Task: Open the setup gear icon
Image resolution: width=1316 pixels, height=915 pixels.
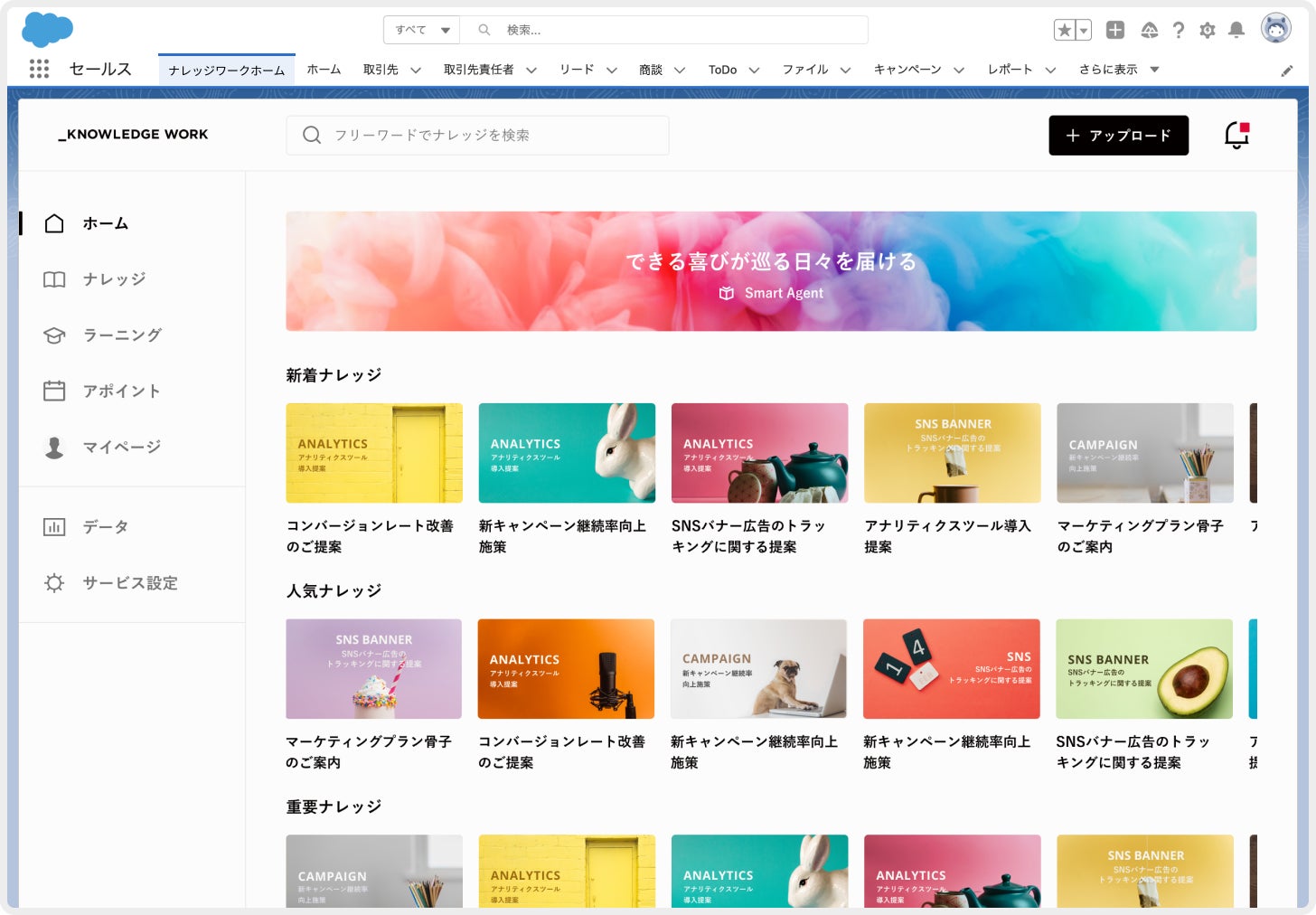Action: (x=1208, y=30)
